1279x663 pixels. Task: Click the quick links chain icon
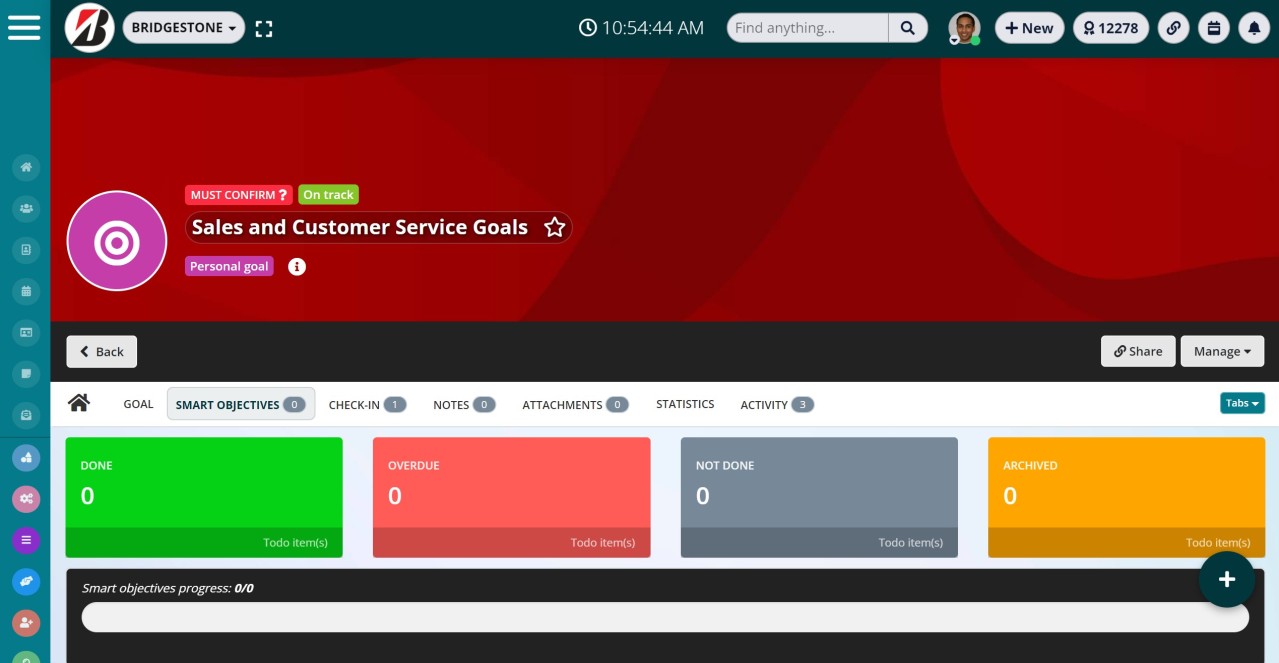[x=1174, y=28]
